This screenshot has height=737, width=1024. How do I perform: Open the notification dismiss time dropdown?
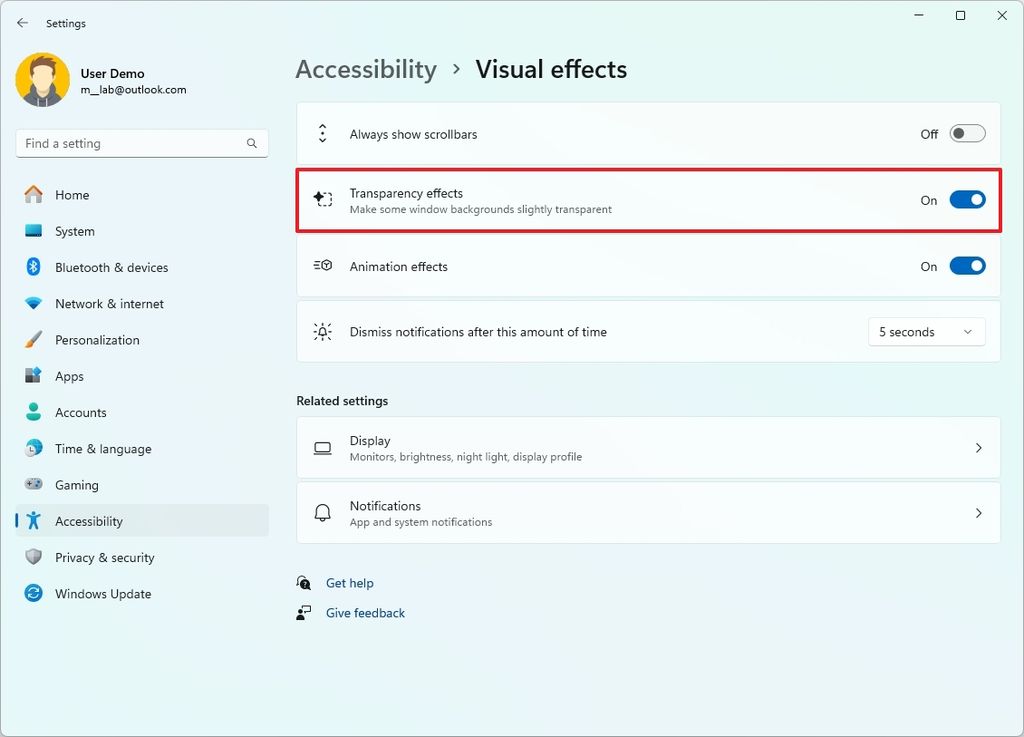click(x=925, y=331)
